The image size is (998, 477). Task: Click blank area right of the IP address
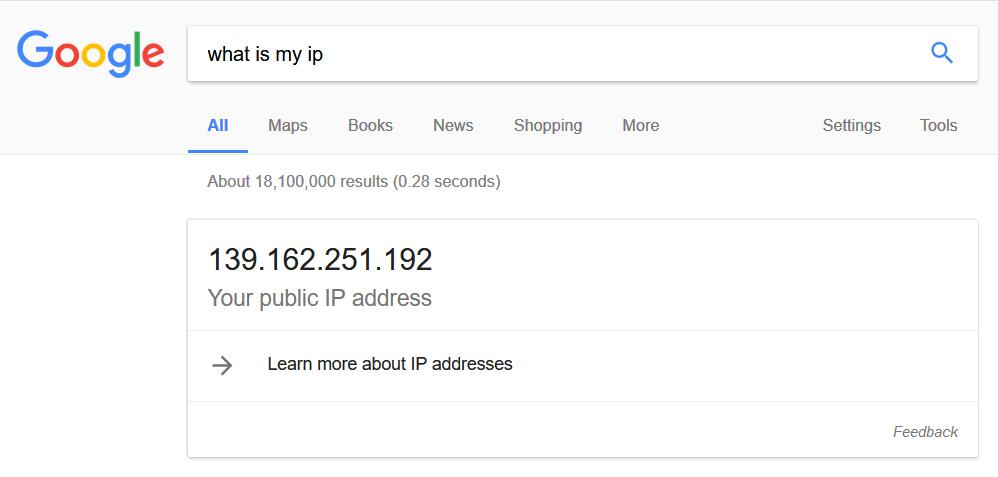[x=700, y=260]
